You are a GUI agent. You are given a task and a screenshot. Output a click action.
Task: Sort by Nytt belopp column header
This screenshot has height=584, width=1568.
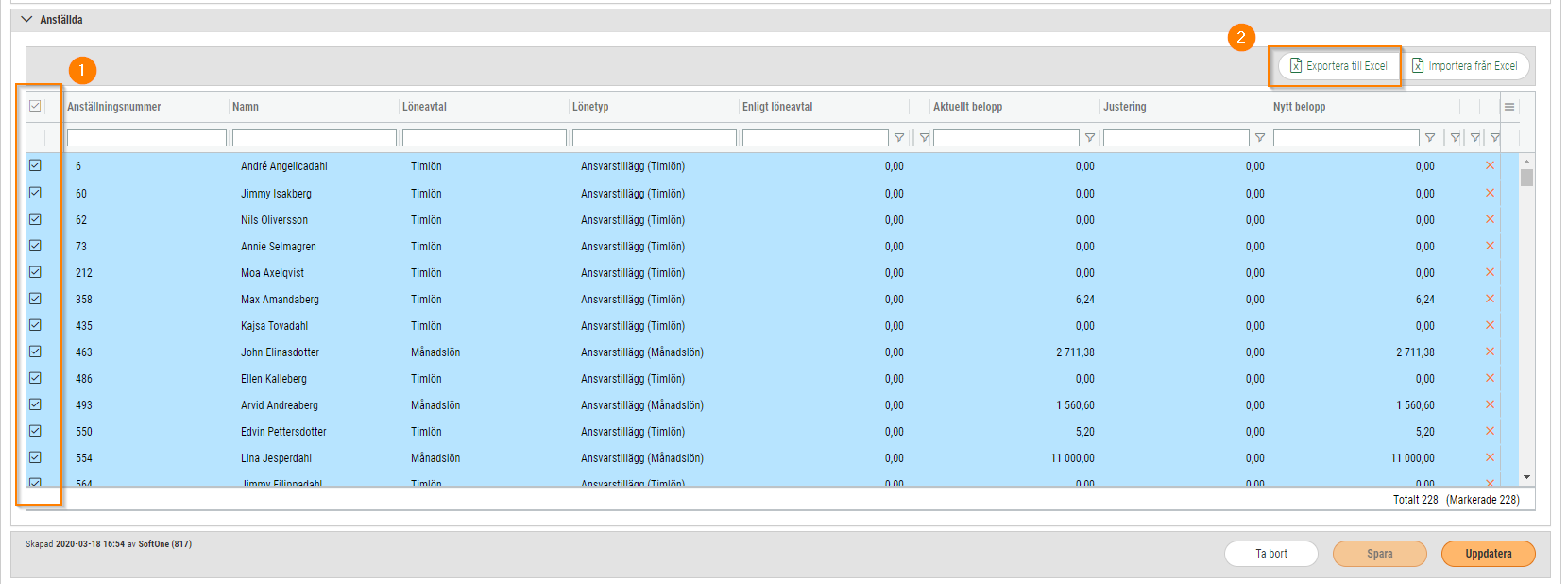tap(1300, 107)
